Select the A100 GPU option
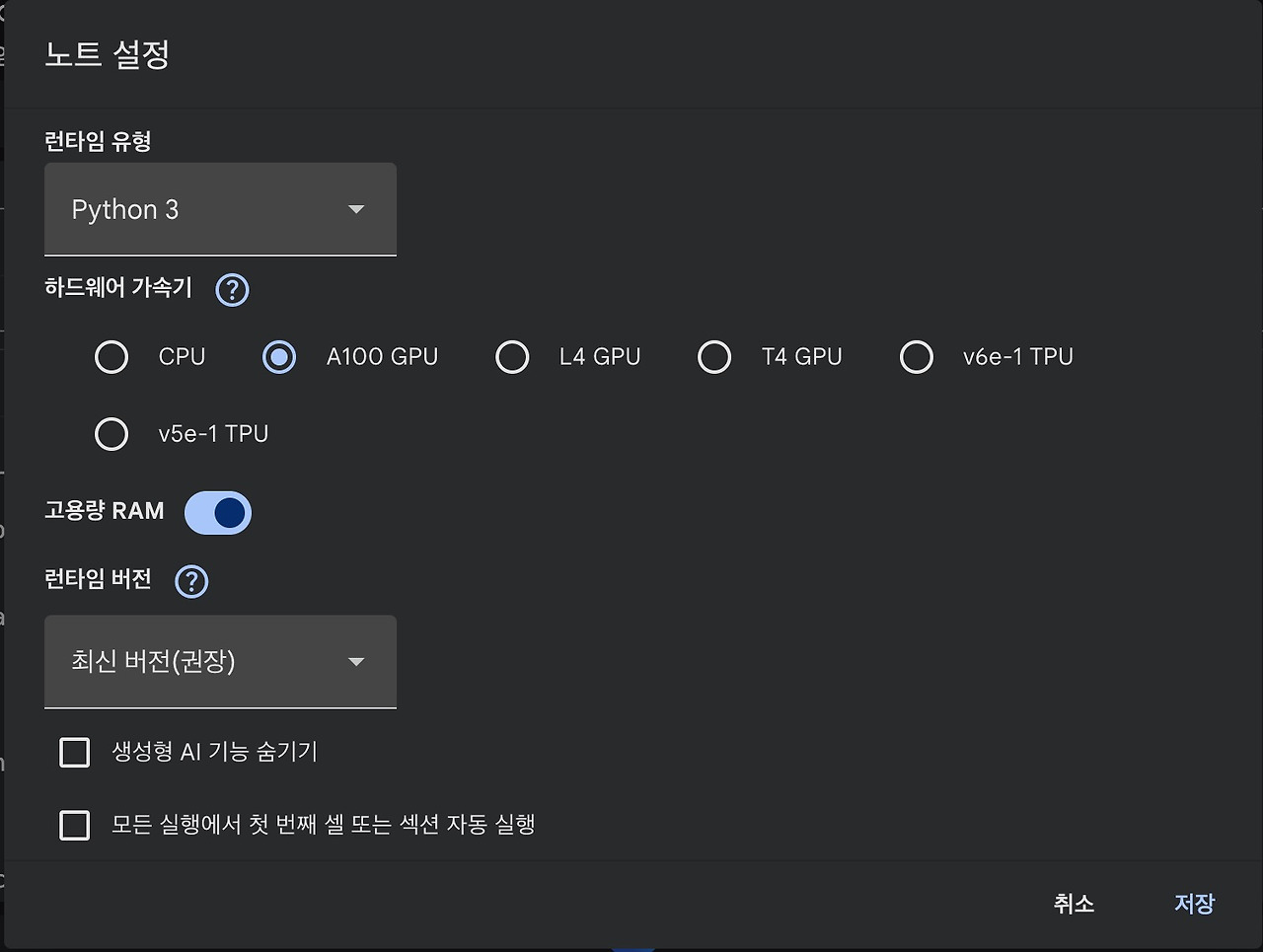This screenshot has height=952, width=1263. tap(279, 357)
